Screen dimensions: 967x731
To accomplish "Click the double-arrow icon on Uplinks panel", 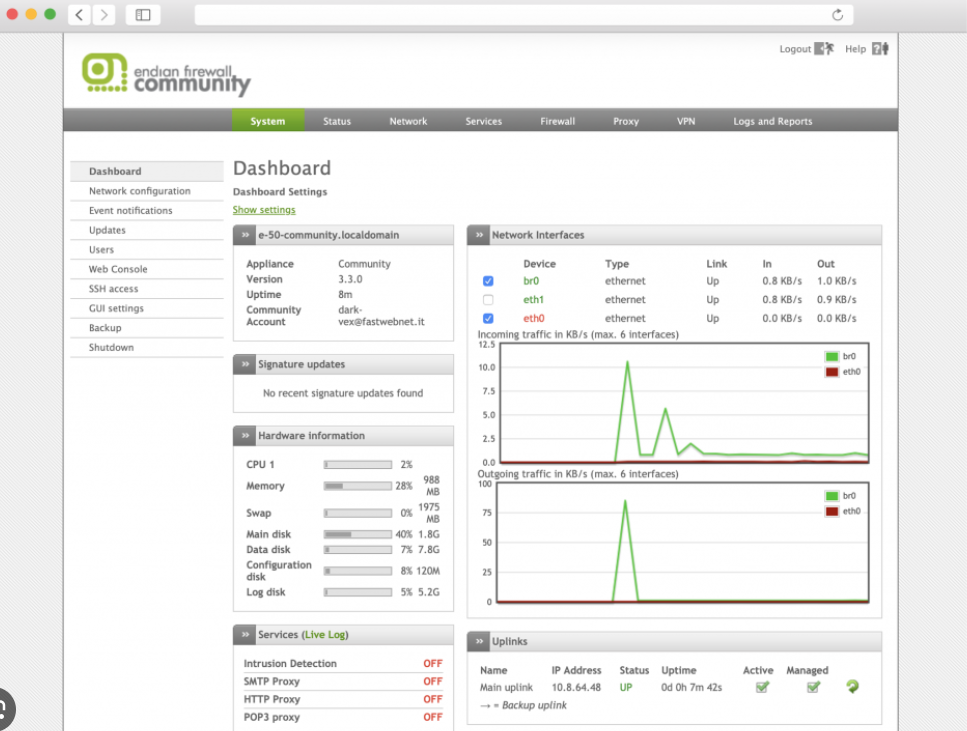I will tap(479, 641).
